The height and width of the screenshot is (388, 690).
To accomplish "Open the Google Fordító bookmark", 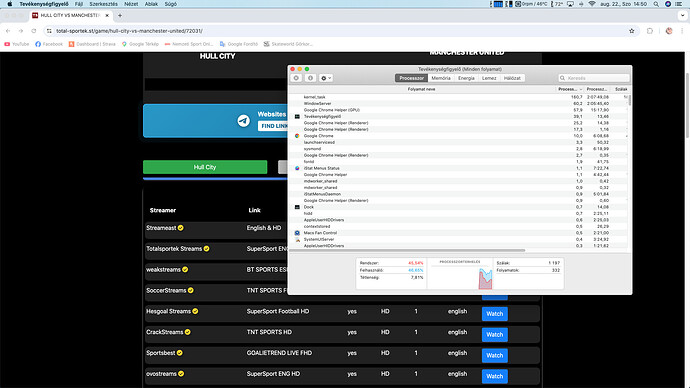I will [x=239, y=44].
